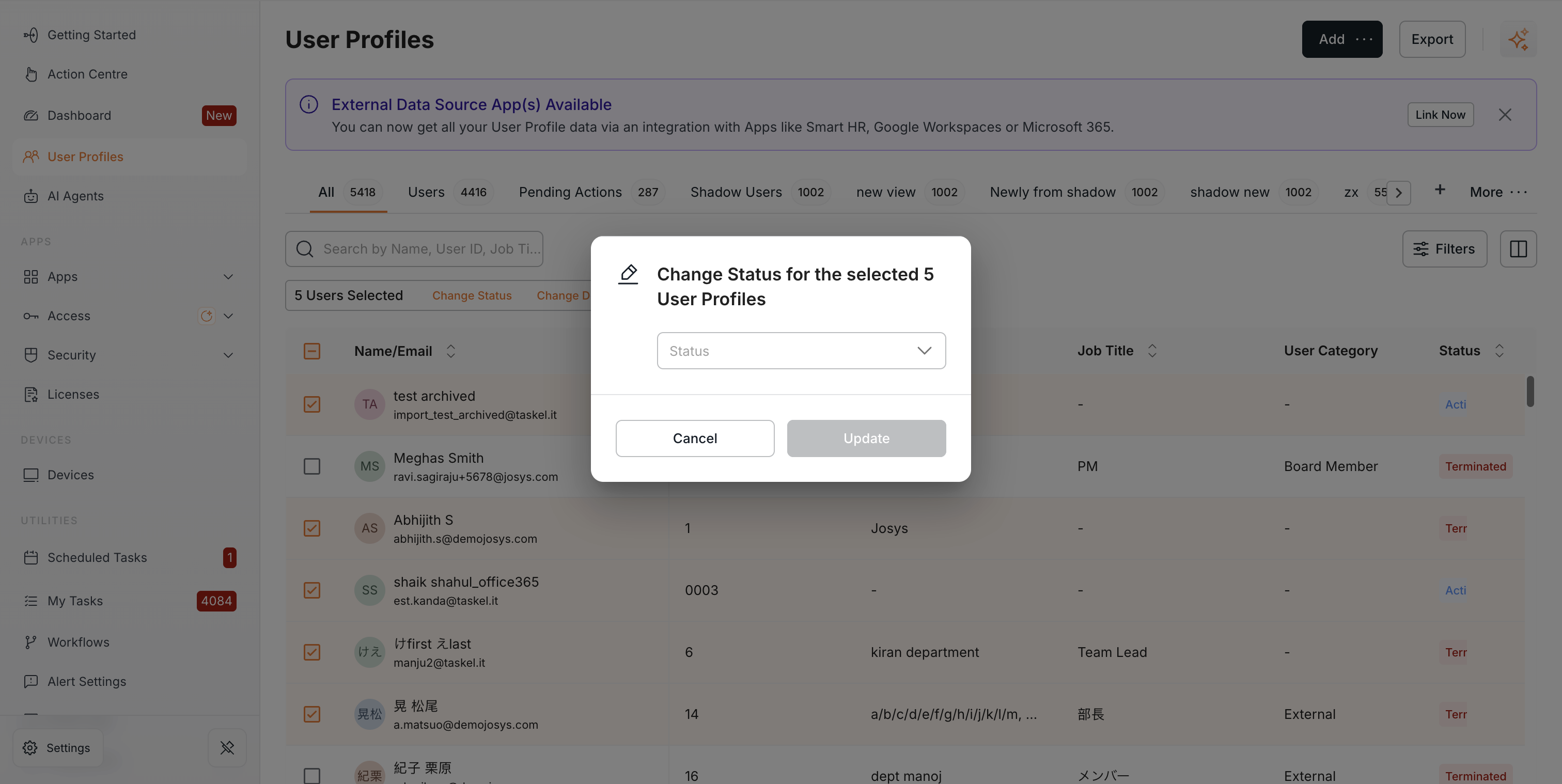Viewport: 1562px width, 784px height.
Task: Toggle the select-all header checkbox
Action: coord(311,351)
